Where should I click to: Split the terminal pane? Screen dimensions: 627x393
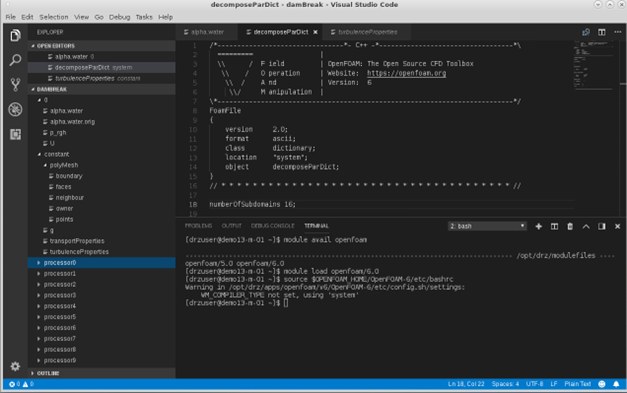pyautogui.click(x=554, y=226)
